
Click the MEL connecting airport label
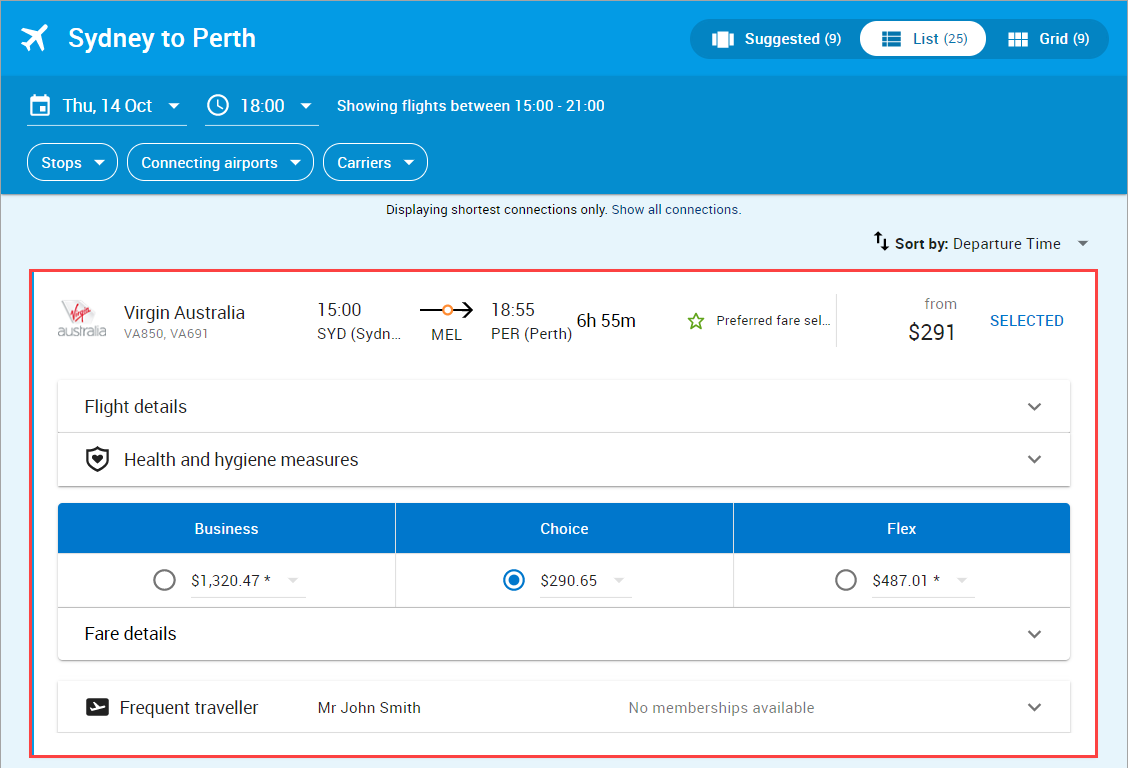pos(446,334)
